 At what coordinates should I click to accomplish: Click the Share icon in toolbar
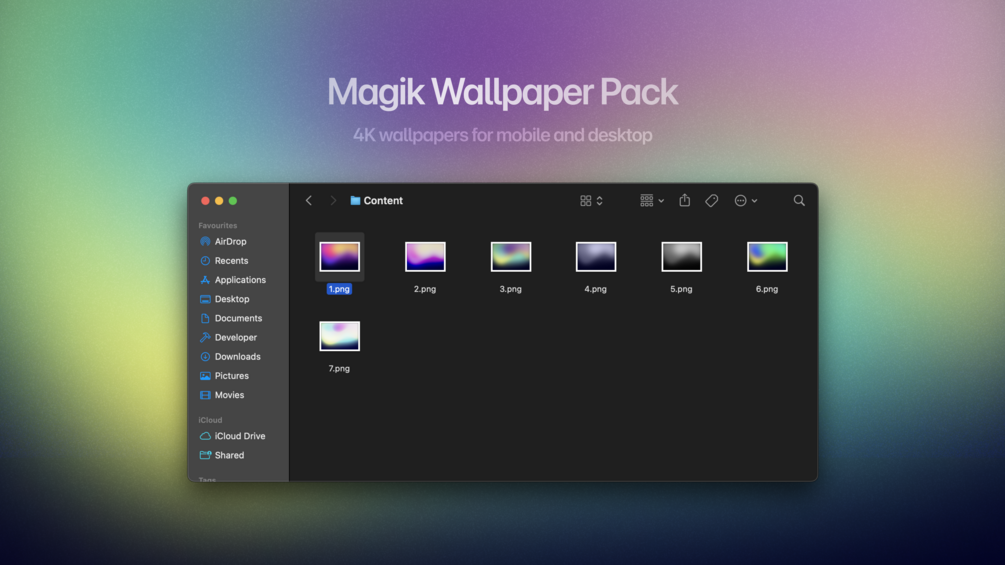coord(685,200)
